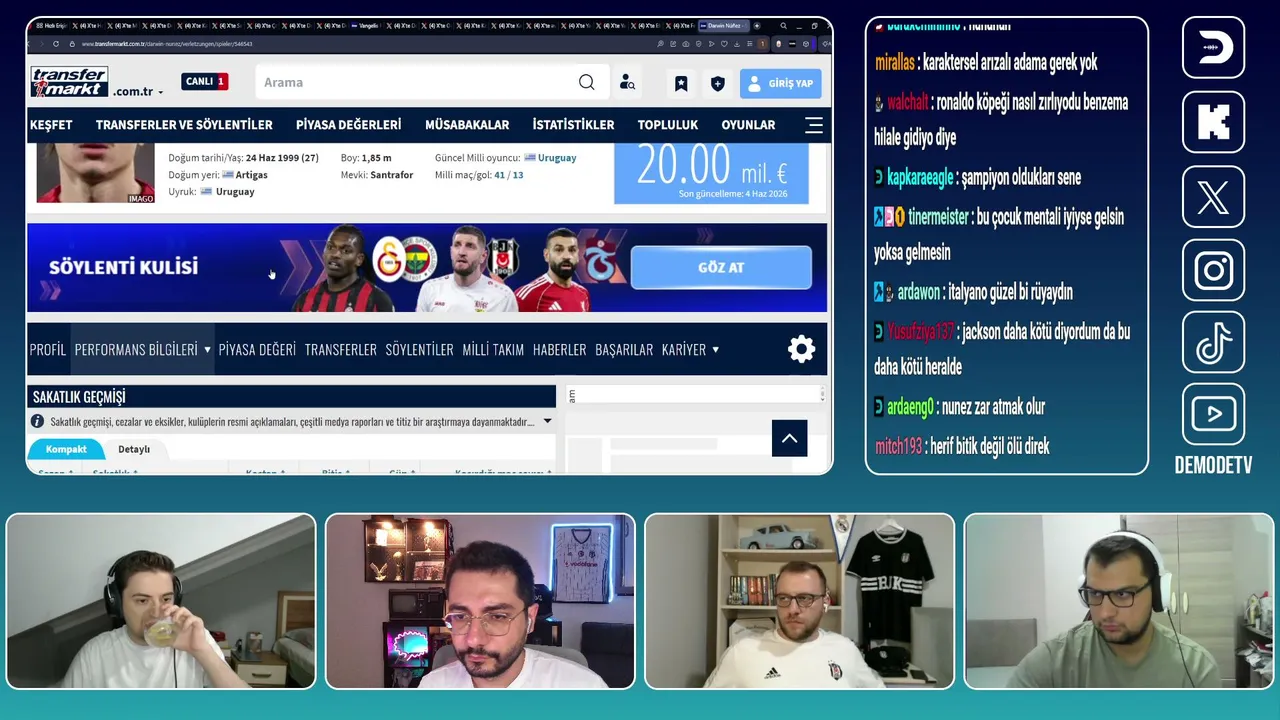Open the Piyasa Değerleri menu

click(x=349, y=125)
